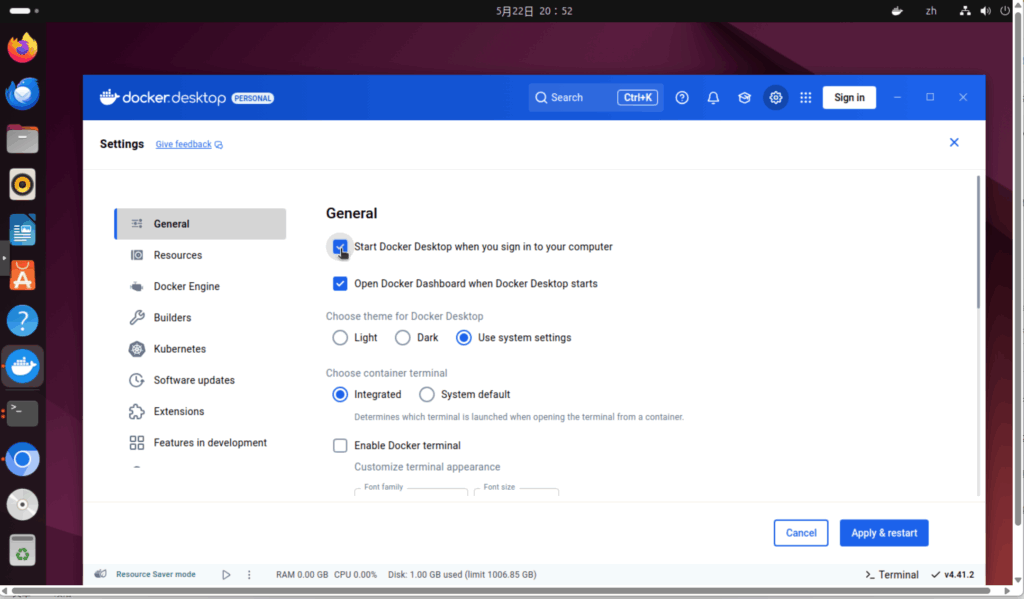Enable Docker terminal checkbox
The width and height of the screenshot is (1024, 599).
coord(340,445)
